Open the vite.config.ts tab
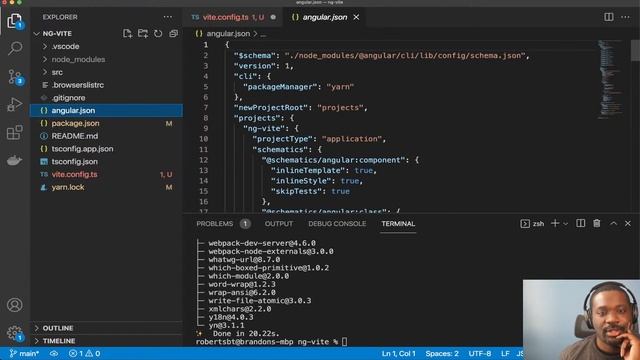Image resolution: width=640 pixels, height=360 pixels. [234, 17]
